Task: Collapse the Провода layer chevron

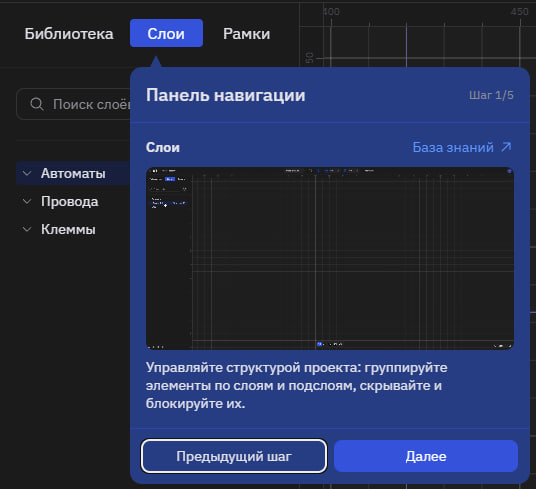Action: tap(27, 201)
